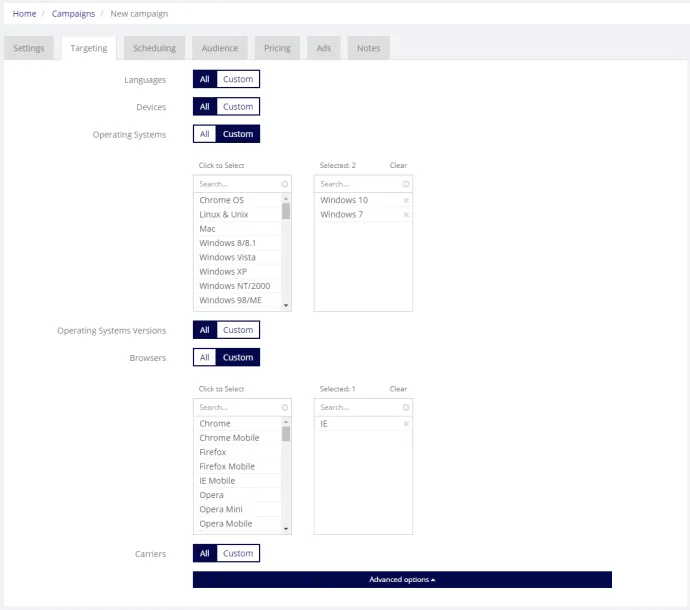This screenshot has width=690, height=610.
Task: Switch Devices to Custom
Action: (238, 107)
